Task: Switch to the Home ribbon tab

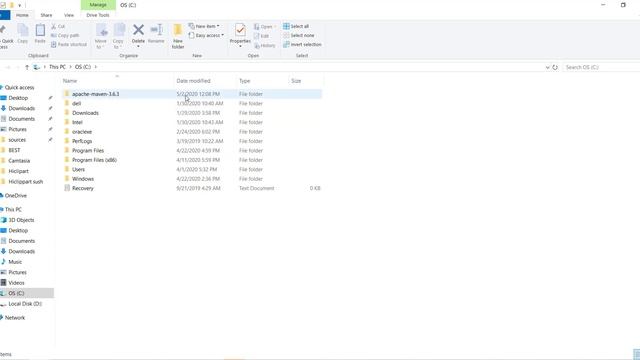Action: (22, 15)
